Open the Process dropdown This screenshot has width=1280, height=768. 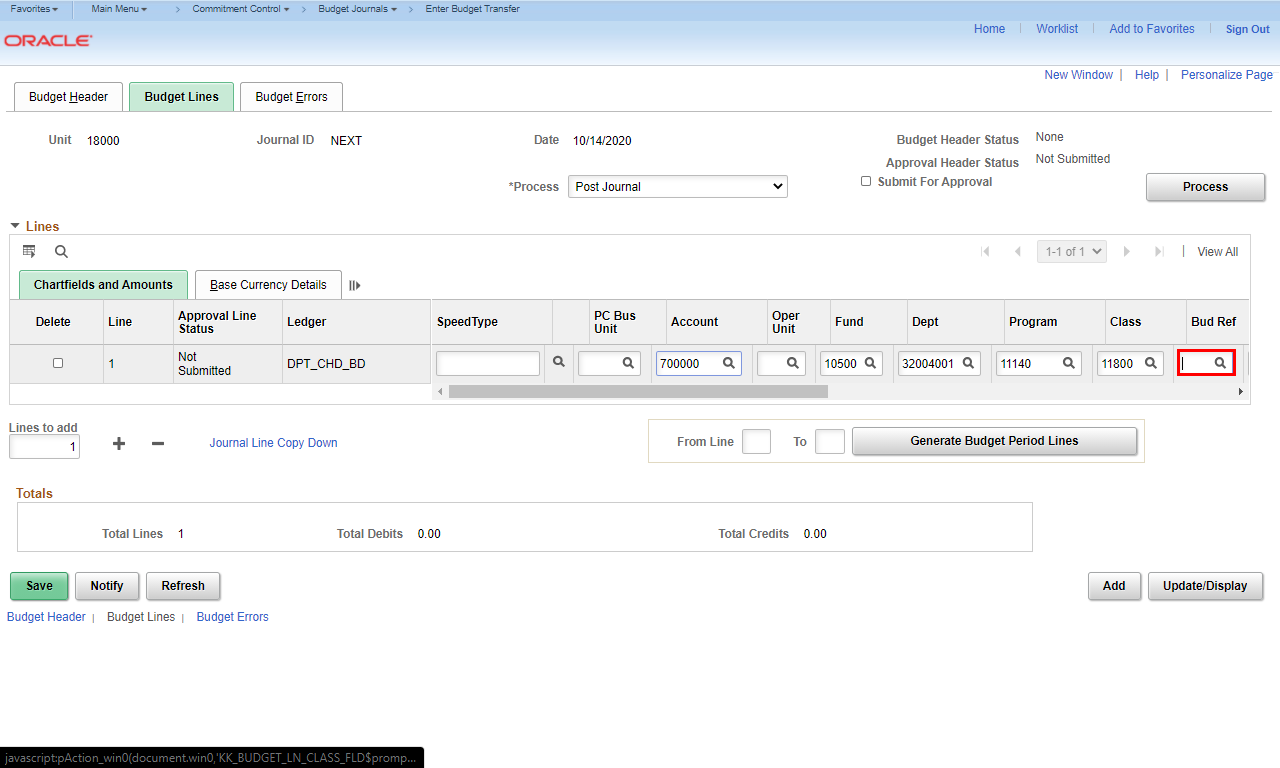tap(677, 187)
